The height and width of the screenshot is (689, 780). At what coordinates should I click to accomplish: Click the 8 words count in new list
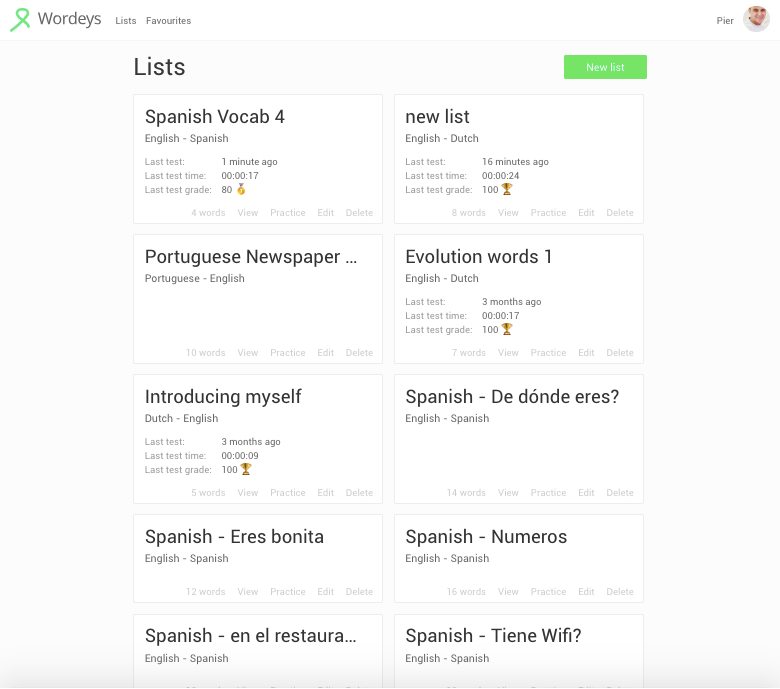pos(469,212)
